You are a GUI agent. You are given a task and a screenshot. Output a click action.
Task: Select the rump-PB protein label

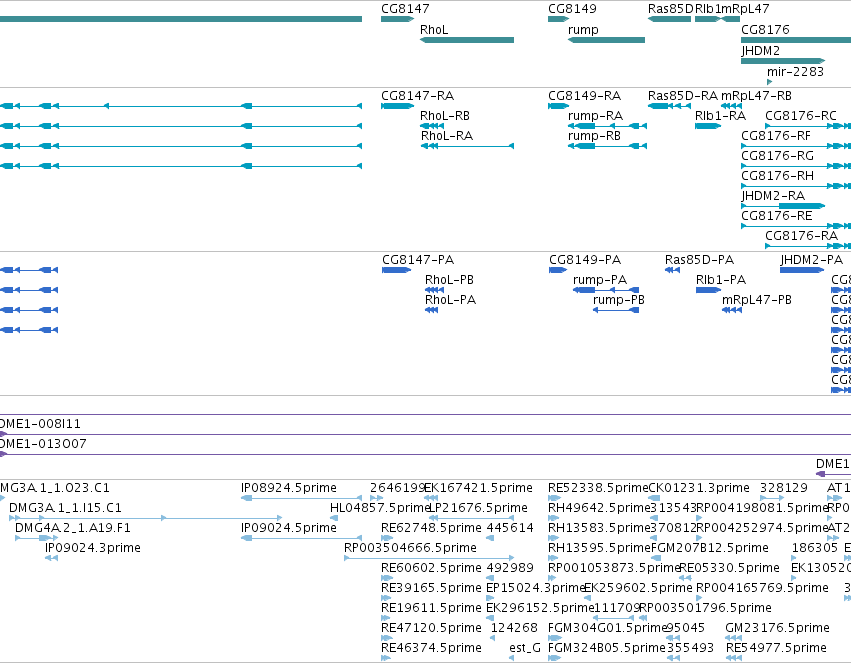click(x=619, y=300)
